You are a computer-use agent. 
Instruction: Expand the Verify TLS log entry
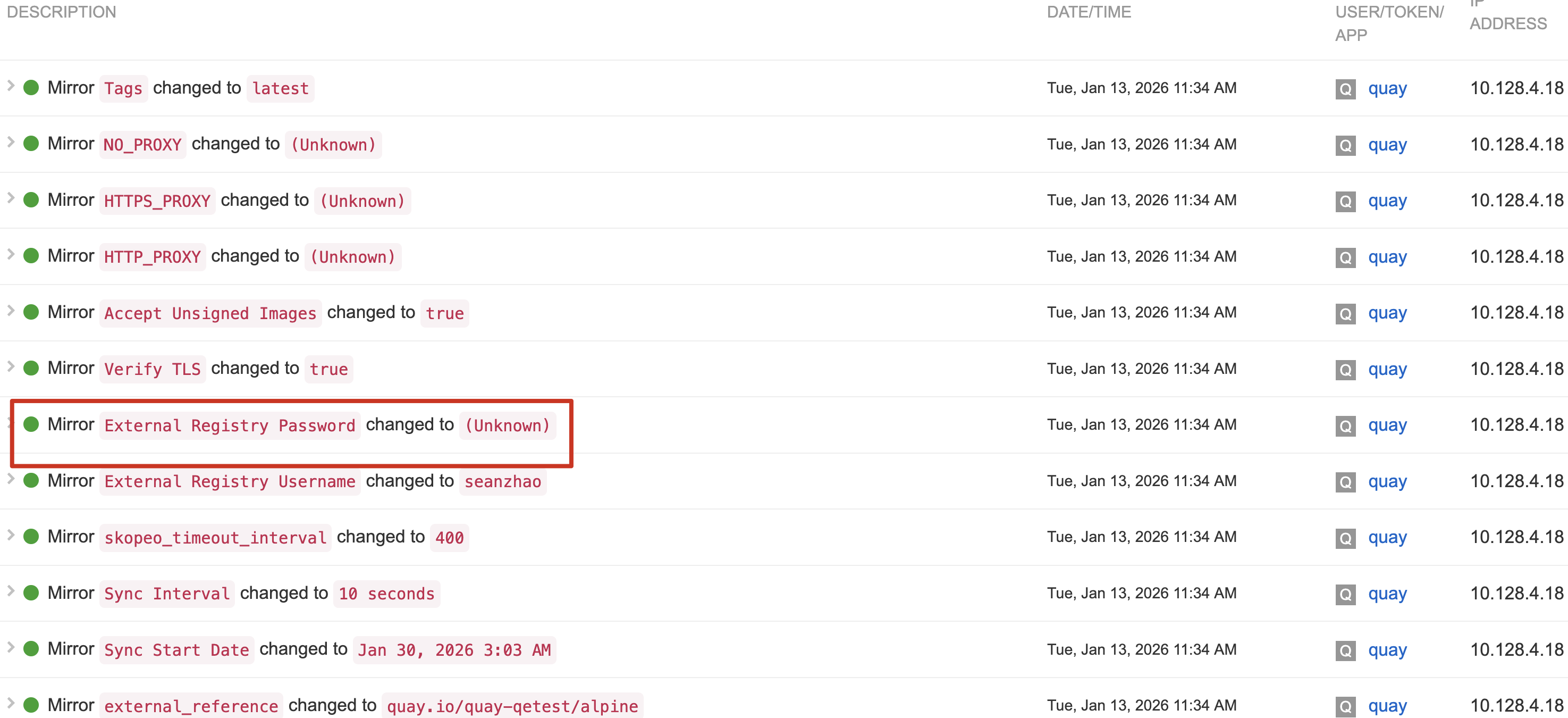click(x=10, y=366)
